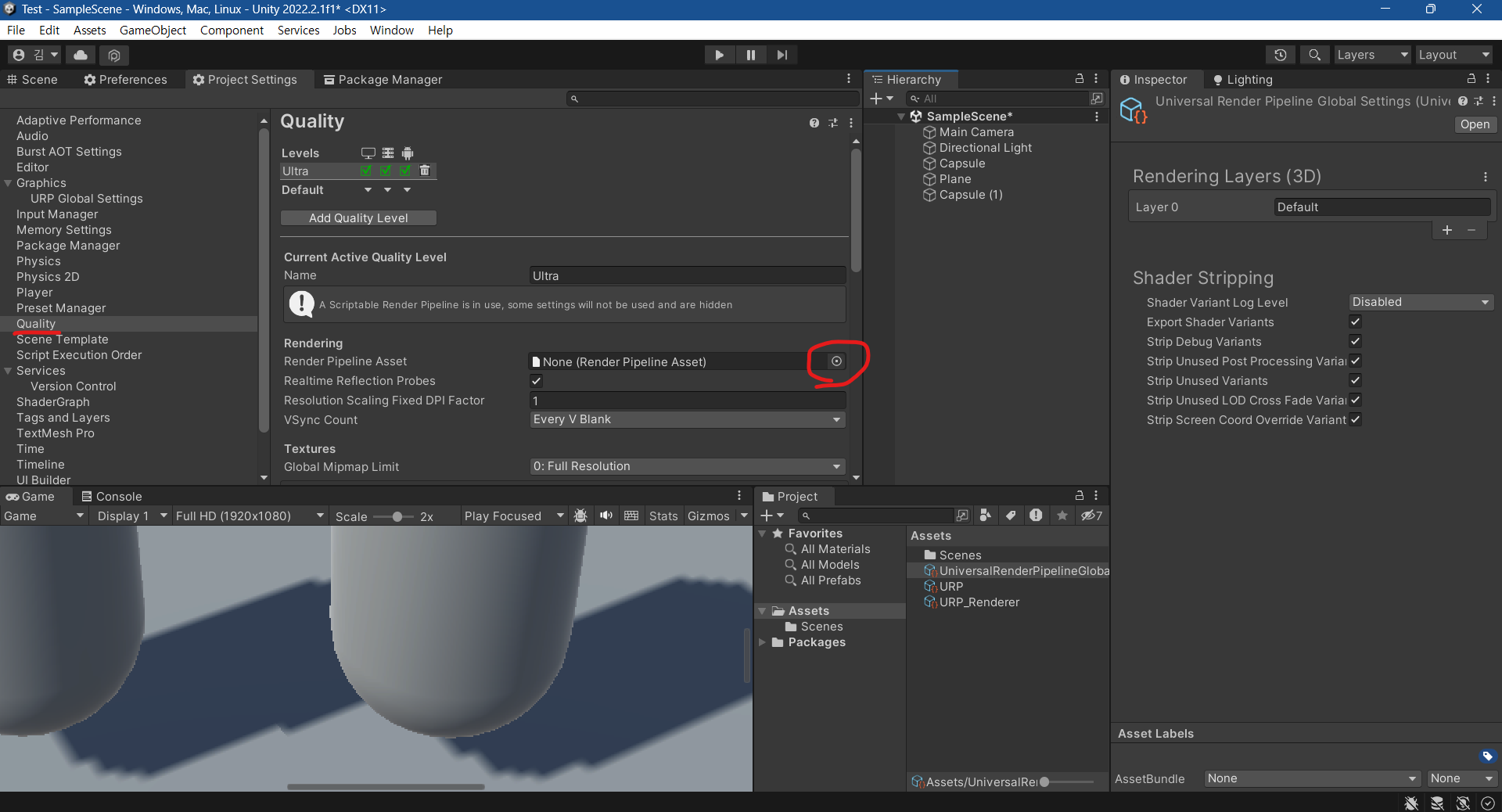
Task: Toggle Strip Unused Post Processing Variants checkbox
Action: coord(1356,361)
